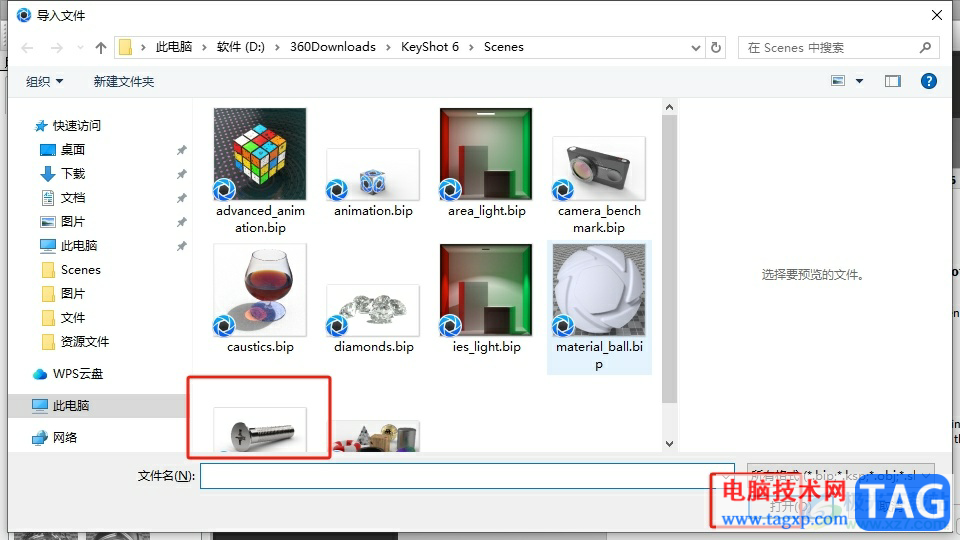Create a new folder with 新建文件夹

pos(124,81)
